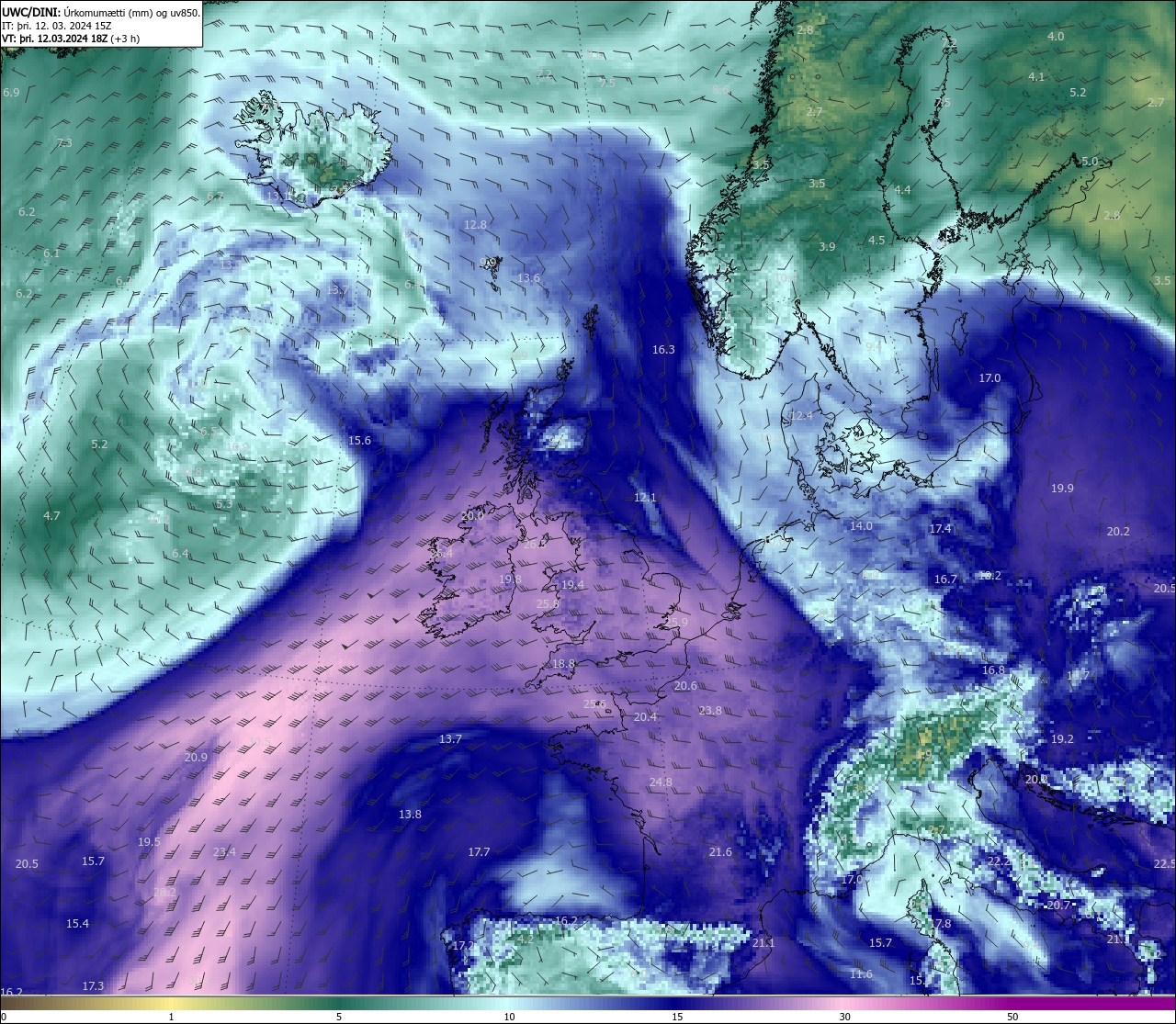This screenshot has width=1176, height=1024.
Task: Click the 17.7 value on the map
Action: [x=479, y=852]
